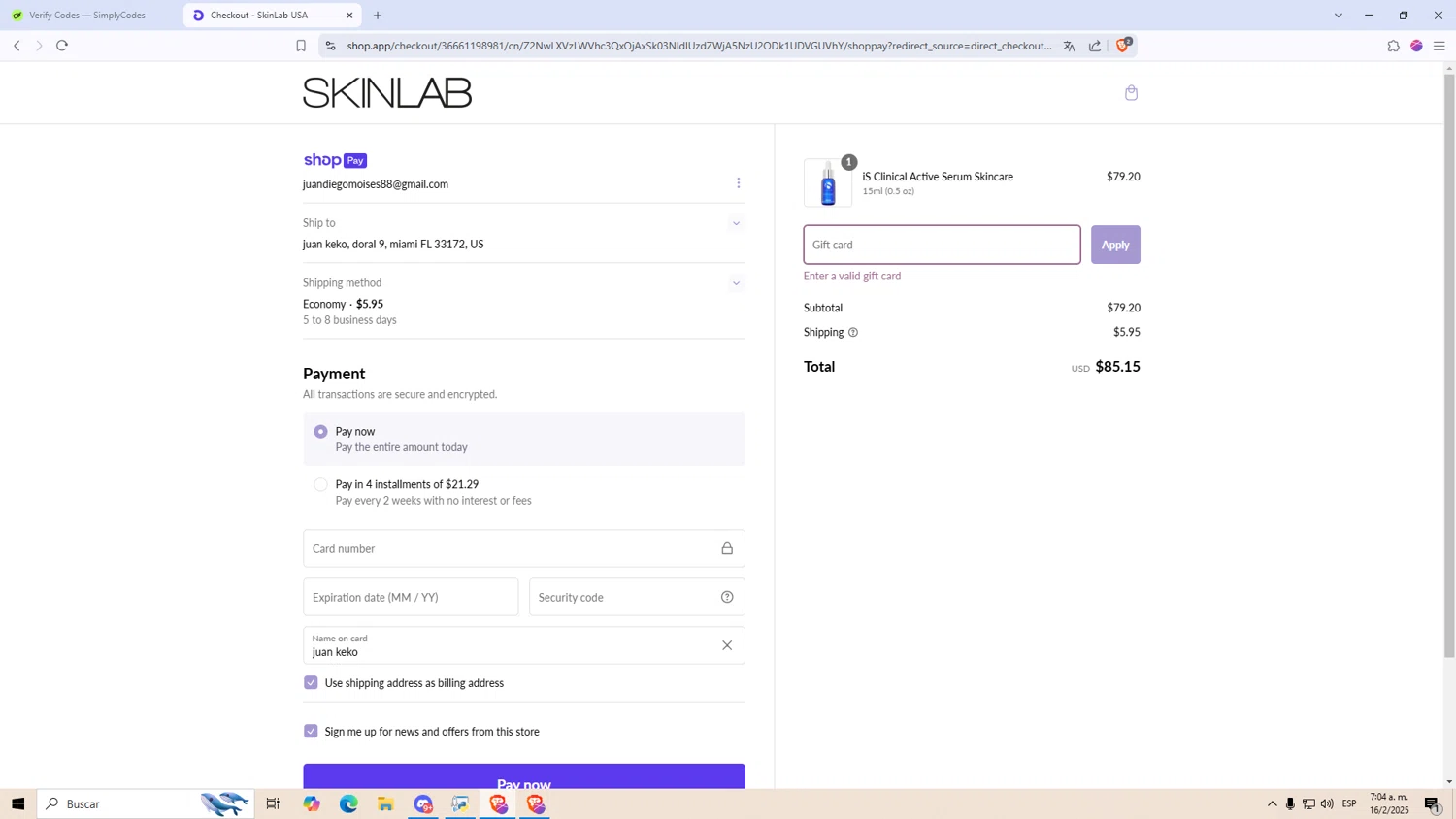Open File Explorer from taskbar
This screenshot has height=819, width=1456.
tap(385, 803)
